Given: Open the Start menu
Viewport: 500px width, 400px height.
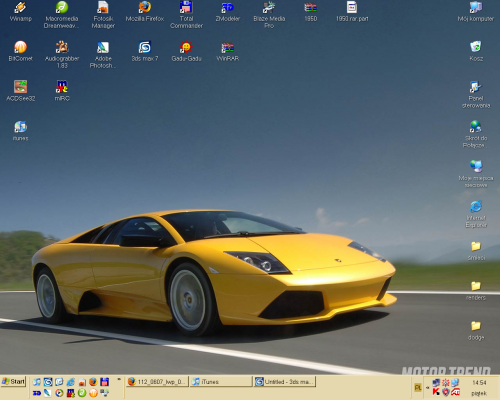Looking at the screenshot, I should (x=14, y=382).
